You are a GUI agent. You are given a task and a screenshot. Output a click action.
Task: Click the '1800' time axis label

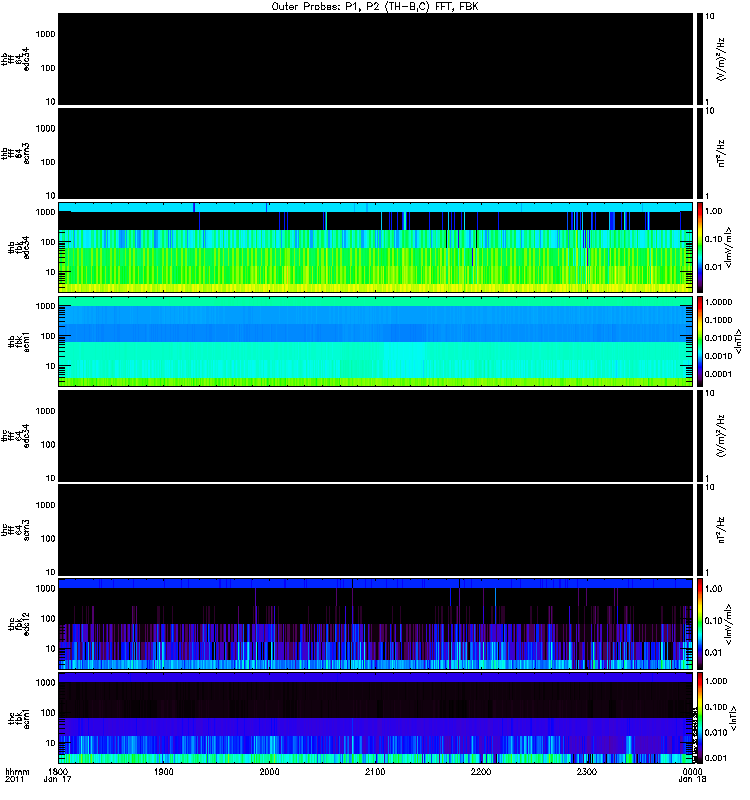click(58, 771)
